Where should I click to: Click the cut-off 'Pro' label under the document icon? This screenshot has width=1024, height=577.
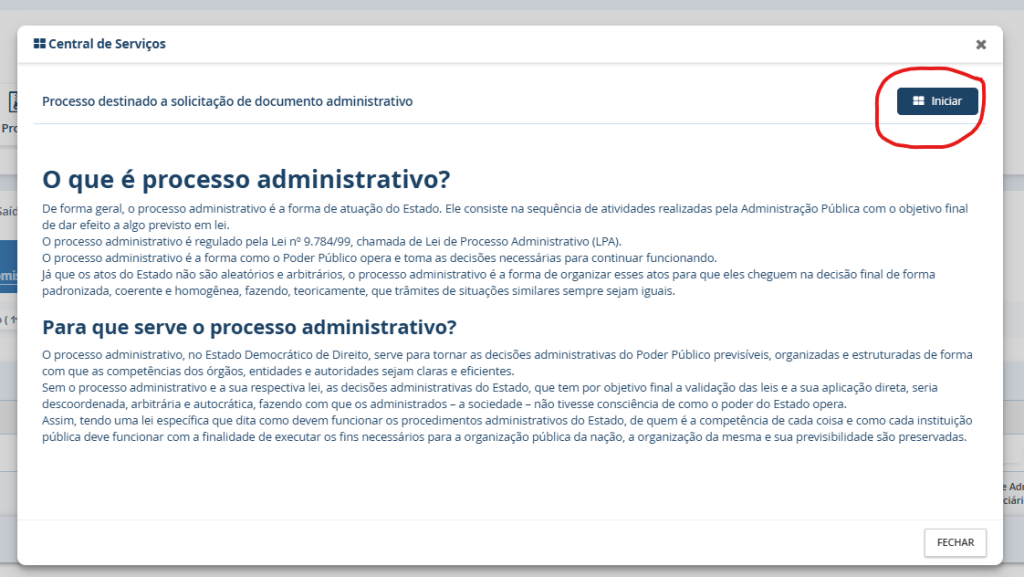pos(9,128)
